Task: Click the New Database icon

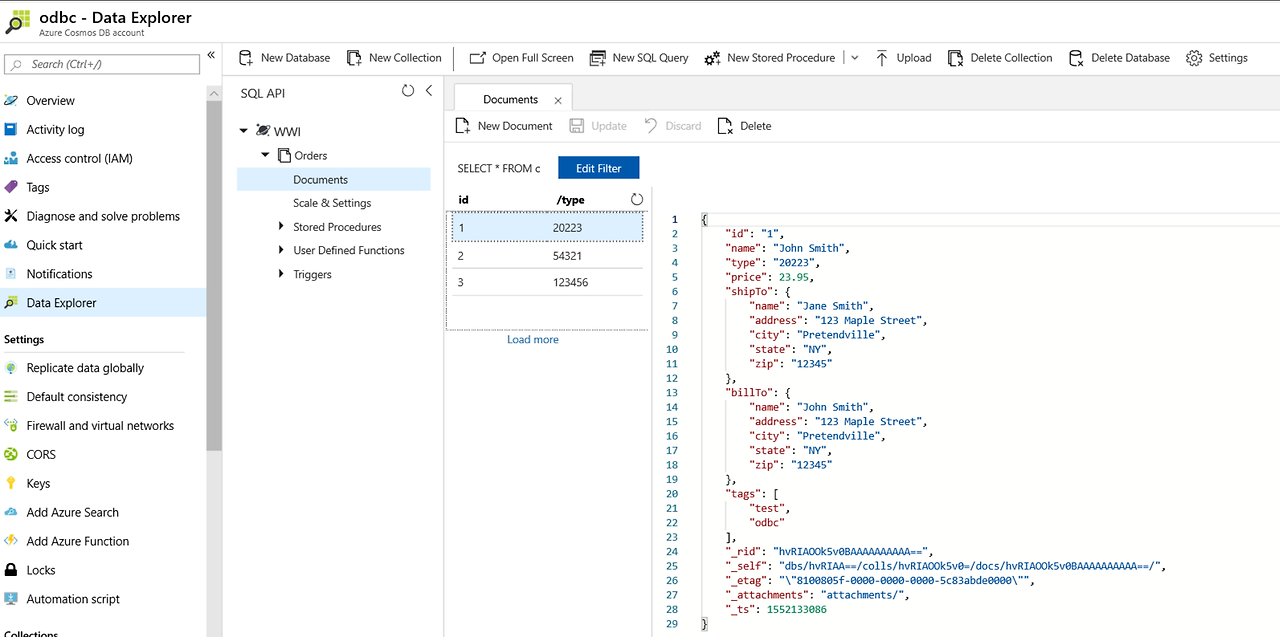Action: click(246, 58)
